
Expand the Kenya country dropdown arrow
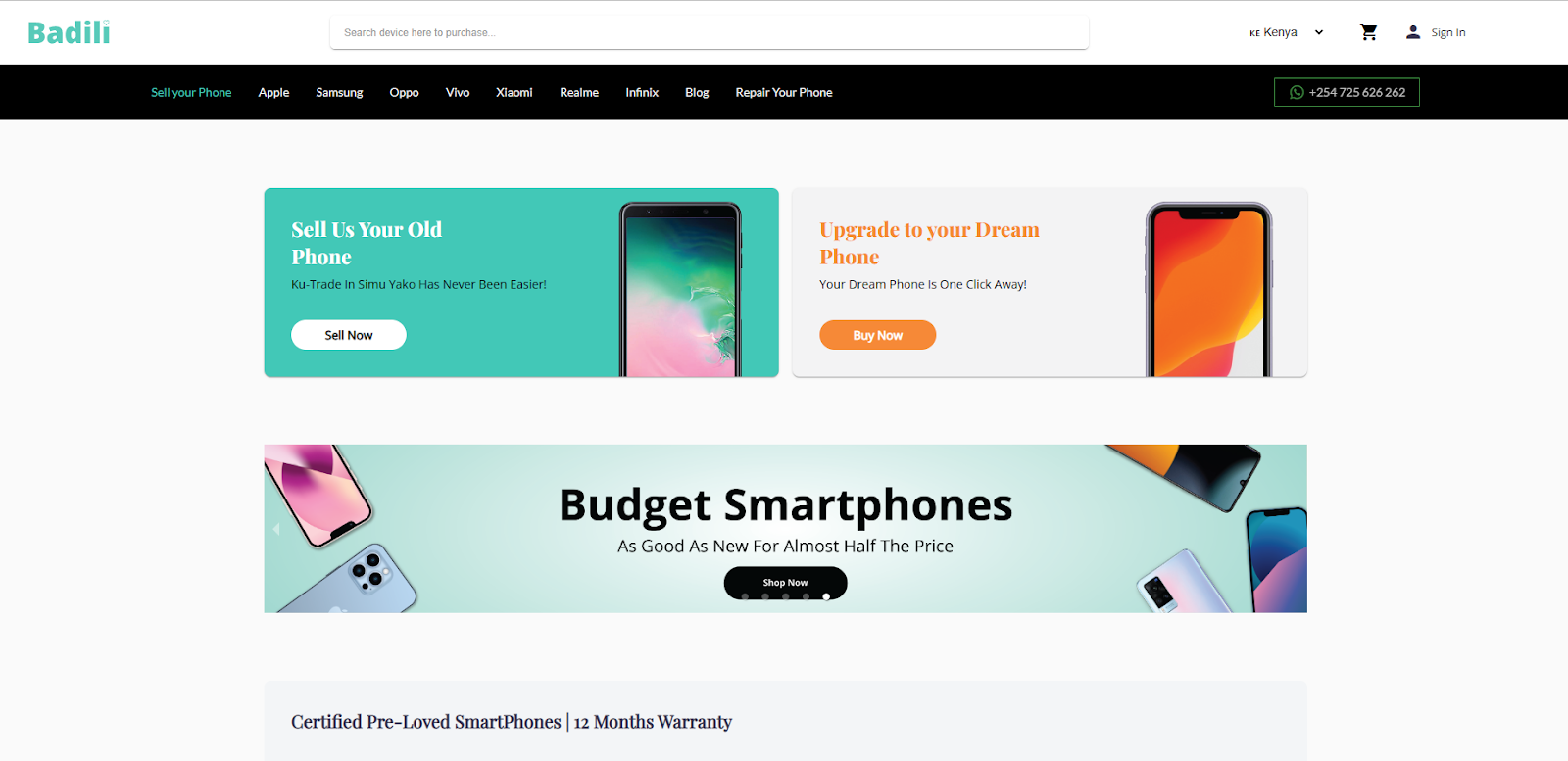[1319, 32]
